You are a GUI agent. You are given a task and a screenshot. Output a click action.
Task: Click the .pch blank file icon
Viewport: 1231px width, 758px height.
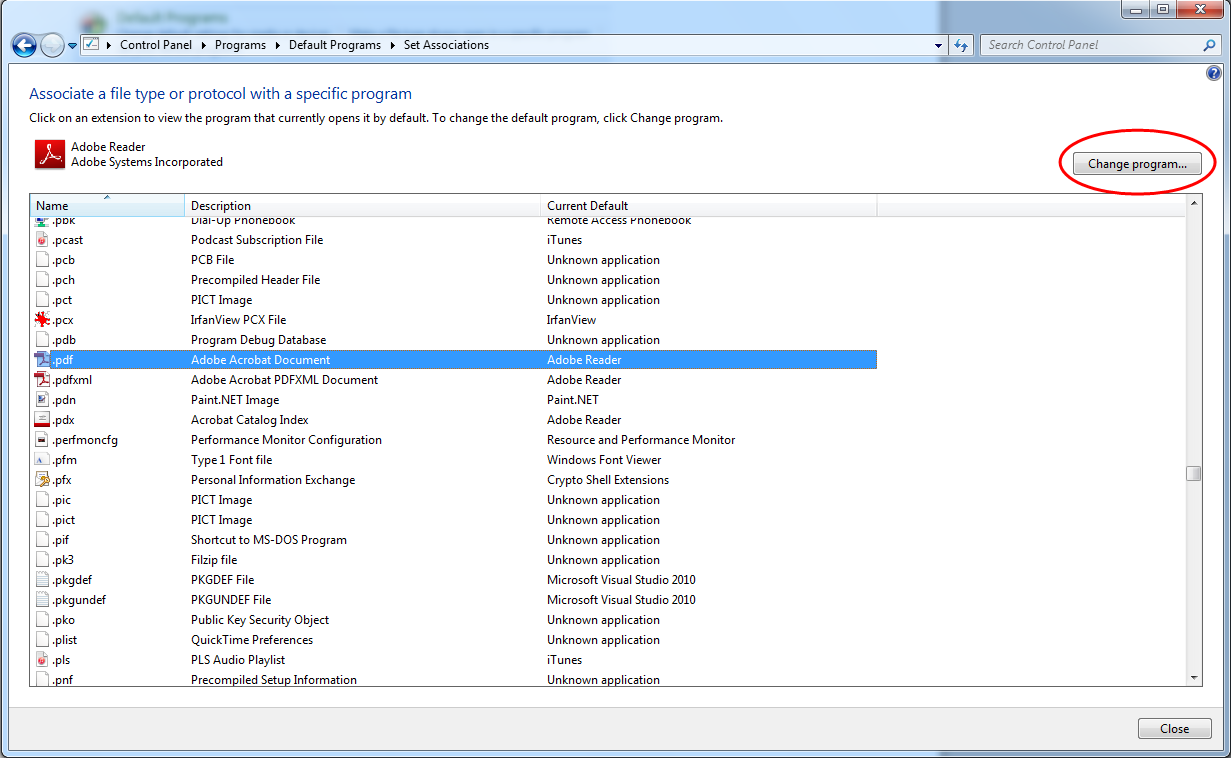point(42,280)
